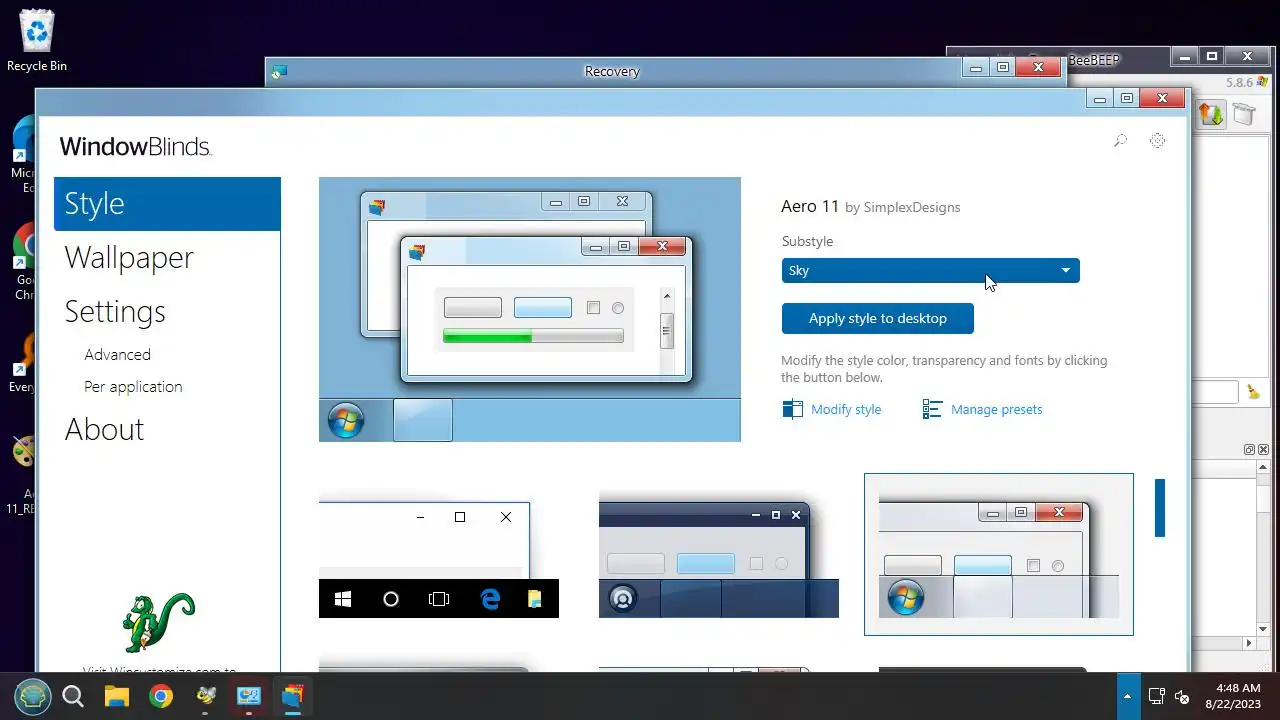The height and width of the screenshot is (720, 1280).
Task: Click the BeeBEEP trash bucket icon
Action: [x=1243, y=114]
